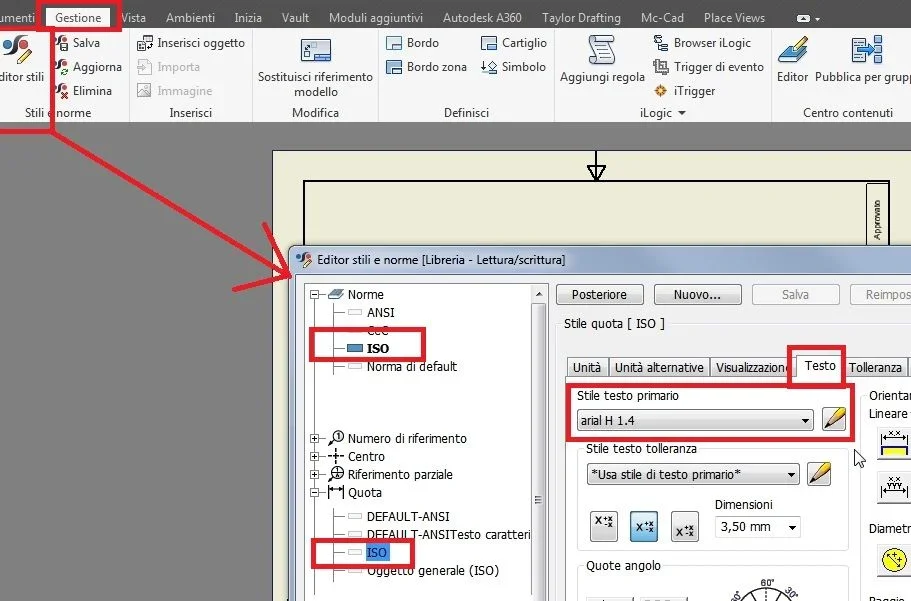Select the middle tolerance alignment toggle
The width and height of the screenshot is (911, 601).
point(644,527)
